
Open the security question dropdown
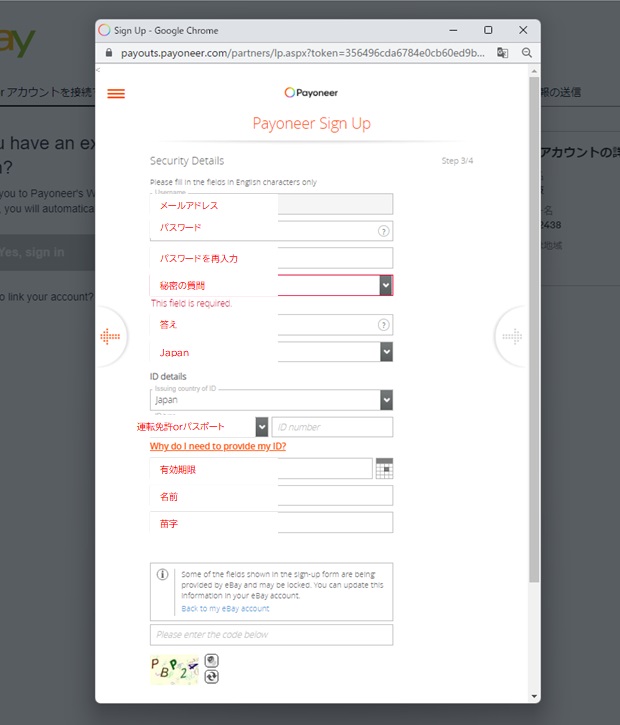coord(386,285)
